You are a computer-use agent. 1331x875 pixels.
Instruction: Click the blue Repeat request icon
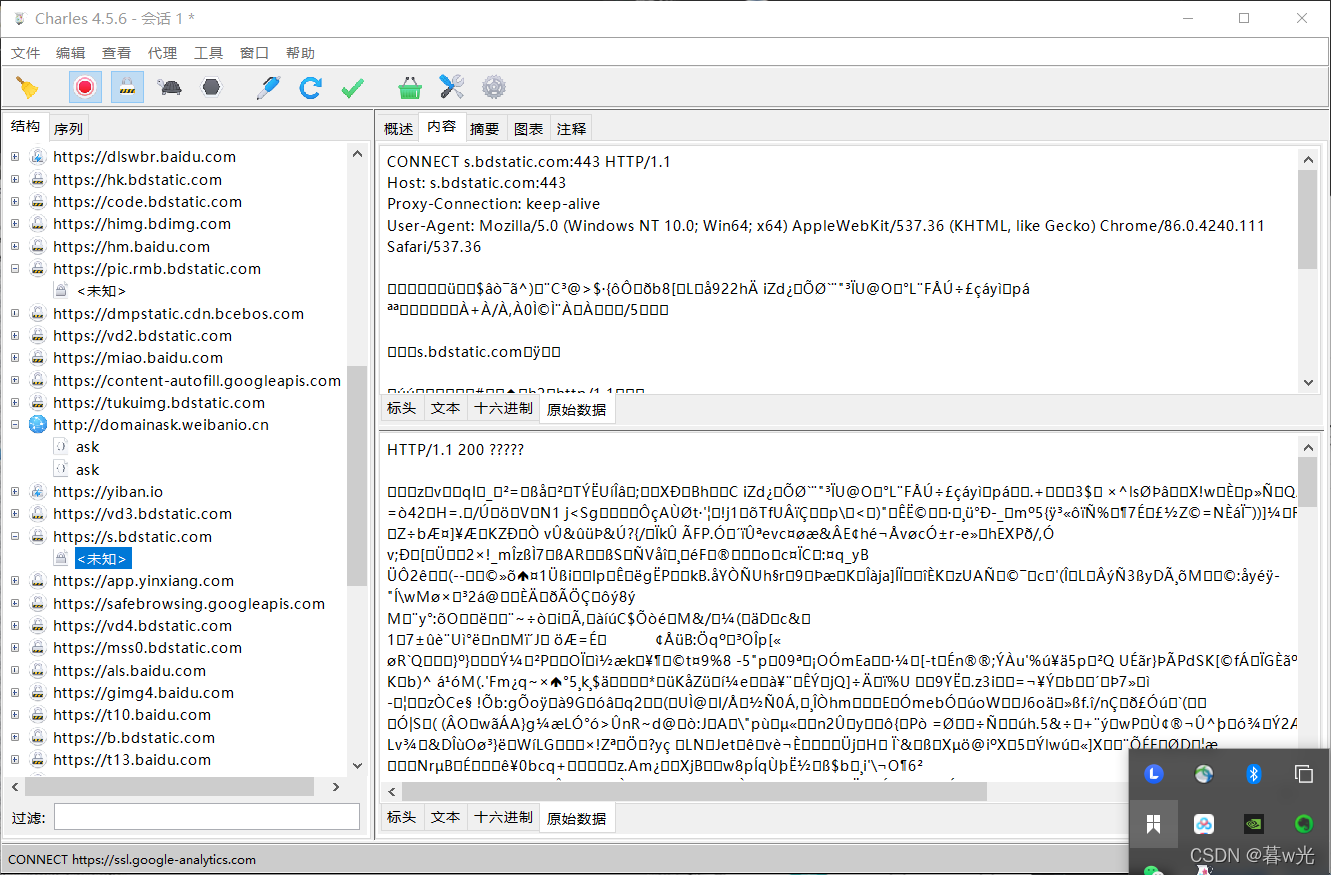point(310,87)
